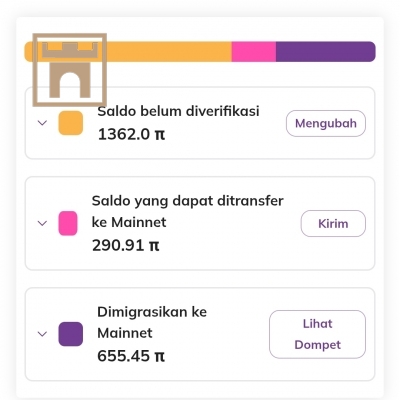Click the pink segment of the balance bar
This screenshot has height=400, width=400.
coord(254,52)
